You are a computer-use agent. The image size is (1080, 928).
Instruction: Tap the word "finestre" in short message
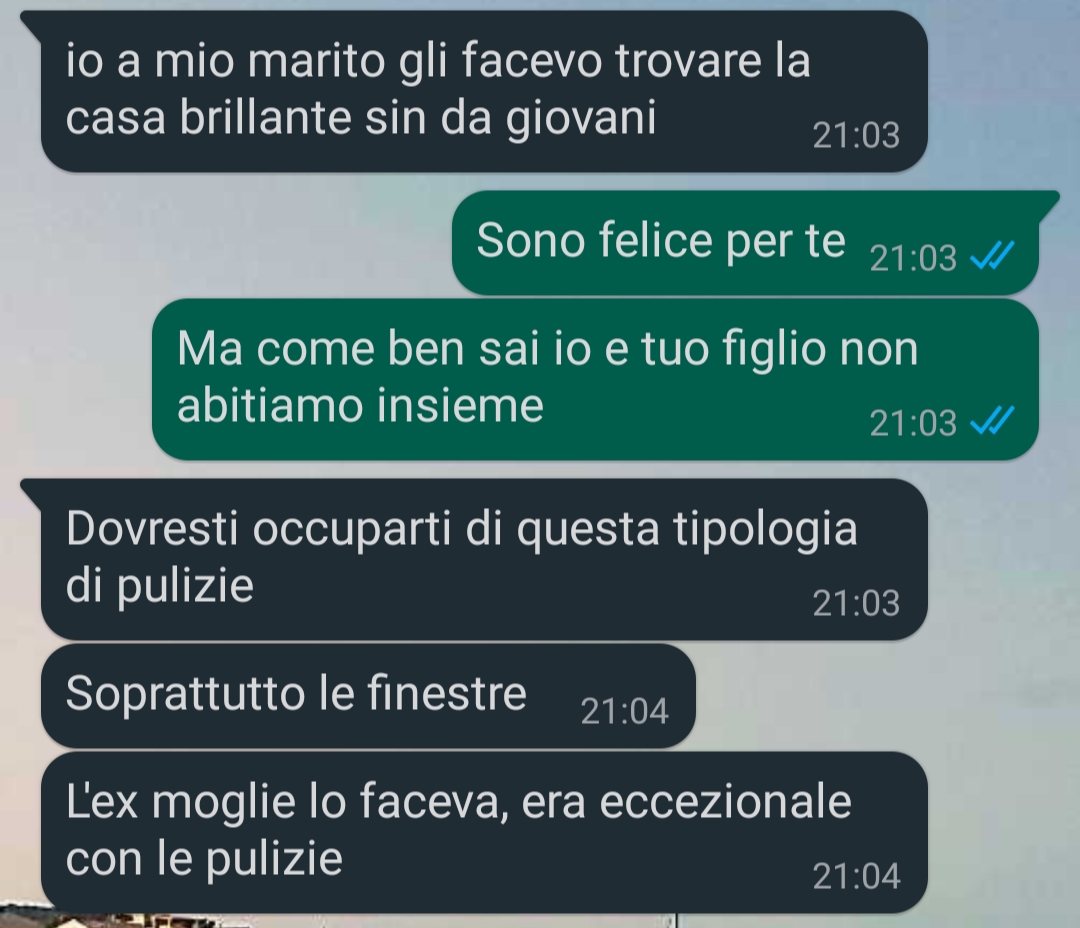446,693
